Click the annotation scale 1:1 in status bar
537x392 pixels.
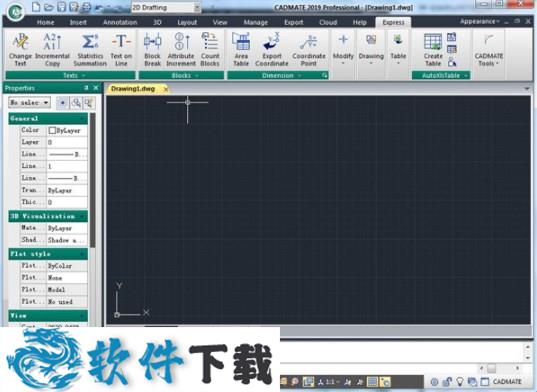329,382
